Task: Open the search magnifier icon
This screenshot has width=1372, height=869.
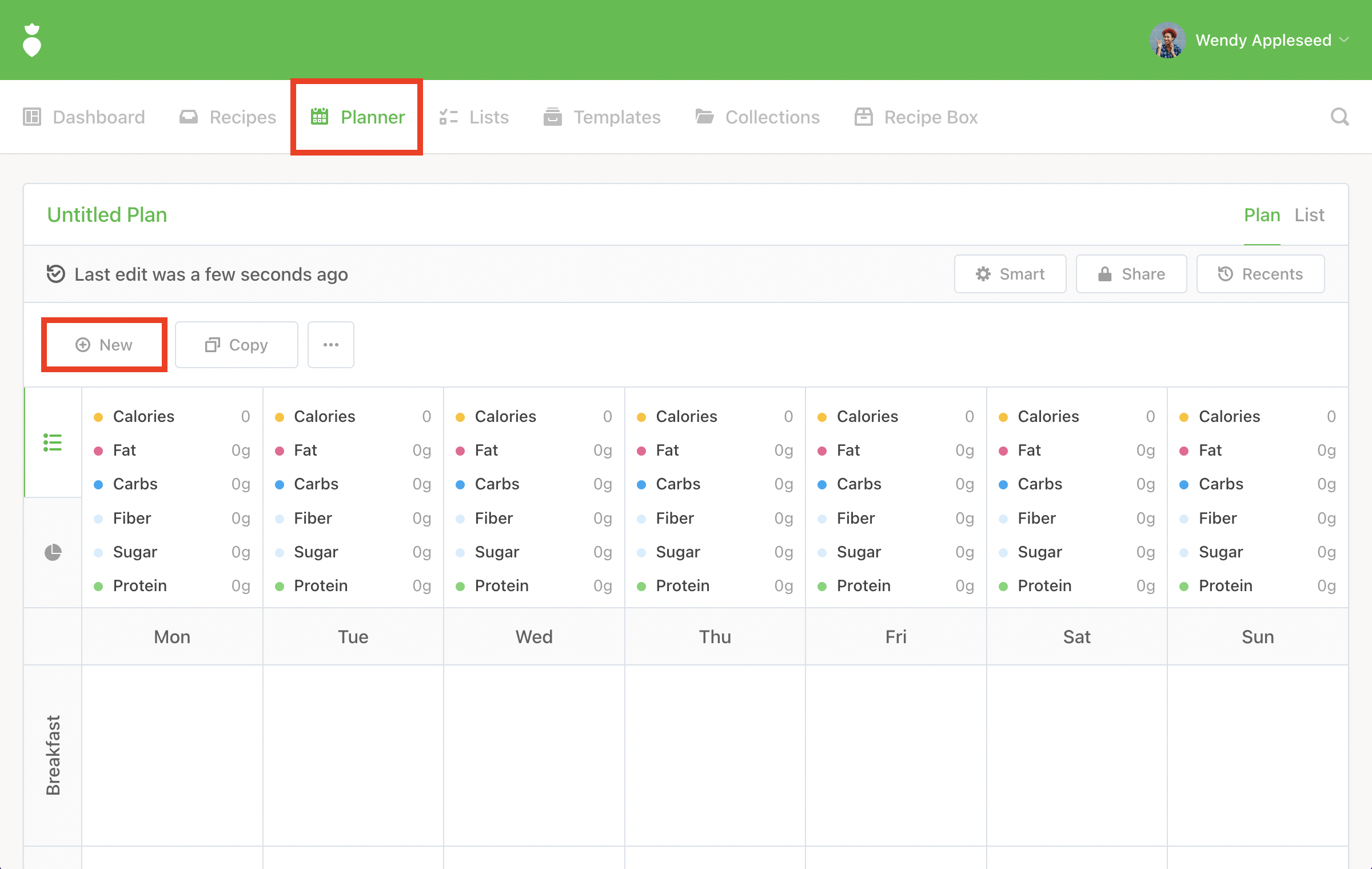Action: pyautogui.click(x=1339, y=117)
